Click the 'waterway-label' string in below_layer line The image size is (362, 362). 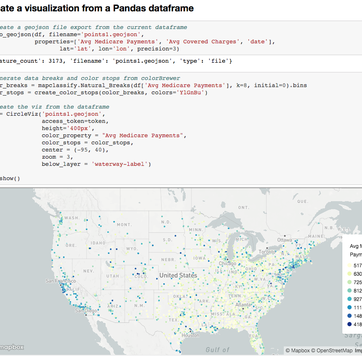click(x=120, y=164)
